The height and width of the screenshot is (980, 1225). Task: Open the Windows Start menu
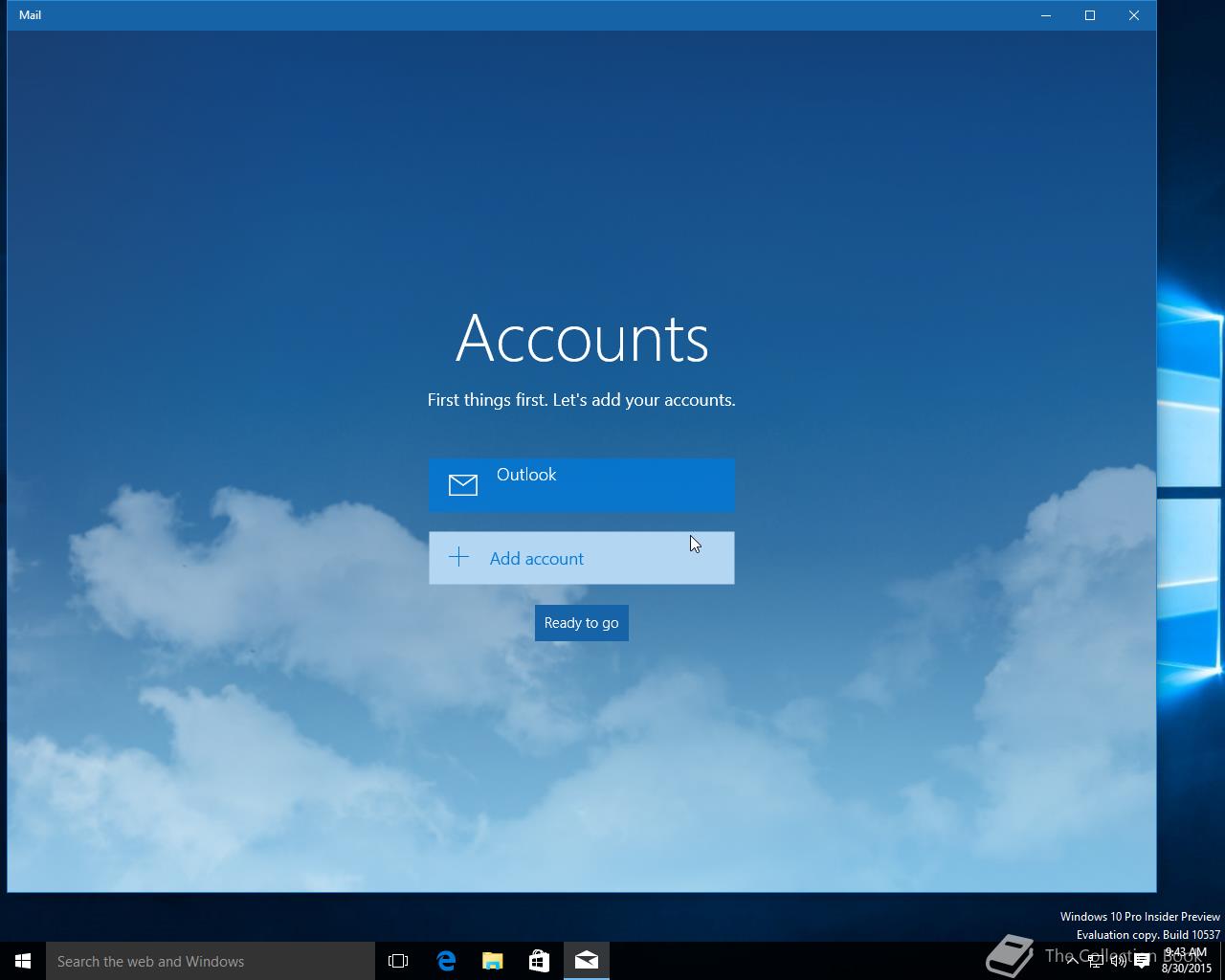(23, 961)
